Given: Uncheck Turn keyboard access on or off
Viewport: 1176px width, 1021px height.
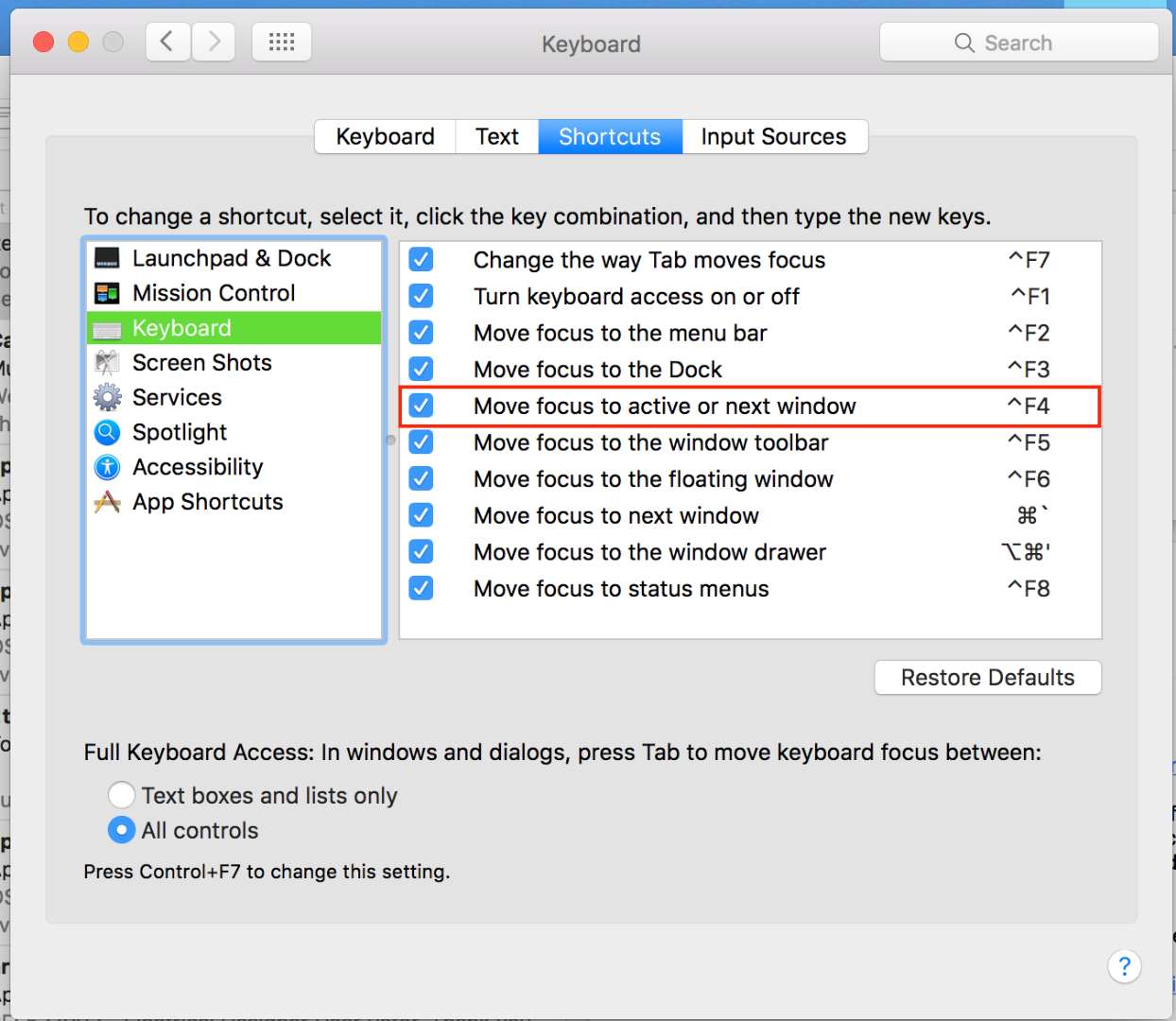Looking at the screenshot, I should pyautogui.click(x=421, y=296).
